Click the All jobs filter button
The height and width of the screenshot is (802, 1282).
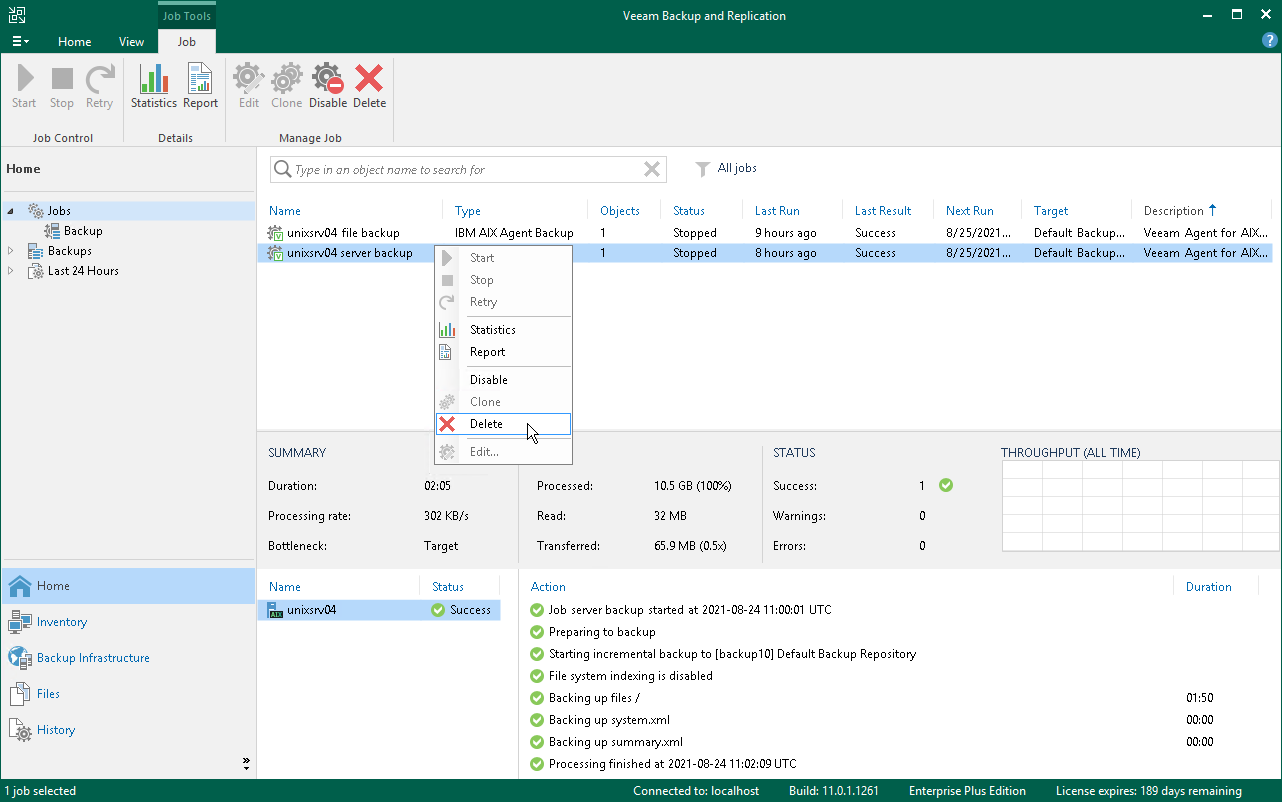(727, 169)
